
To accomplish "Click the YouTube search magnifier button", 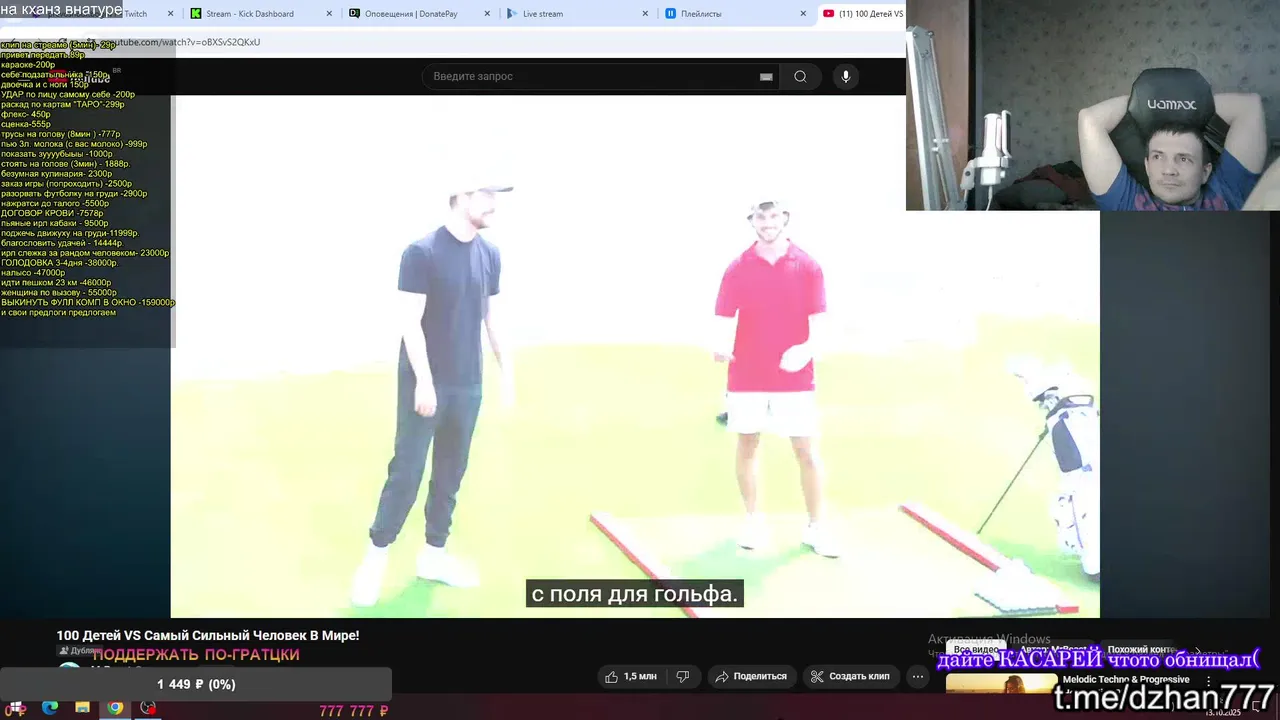I will tap(800, 76).
